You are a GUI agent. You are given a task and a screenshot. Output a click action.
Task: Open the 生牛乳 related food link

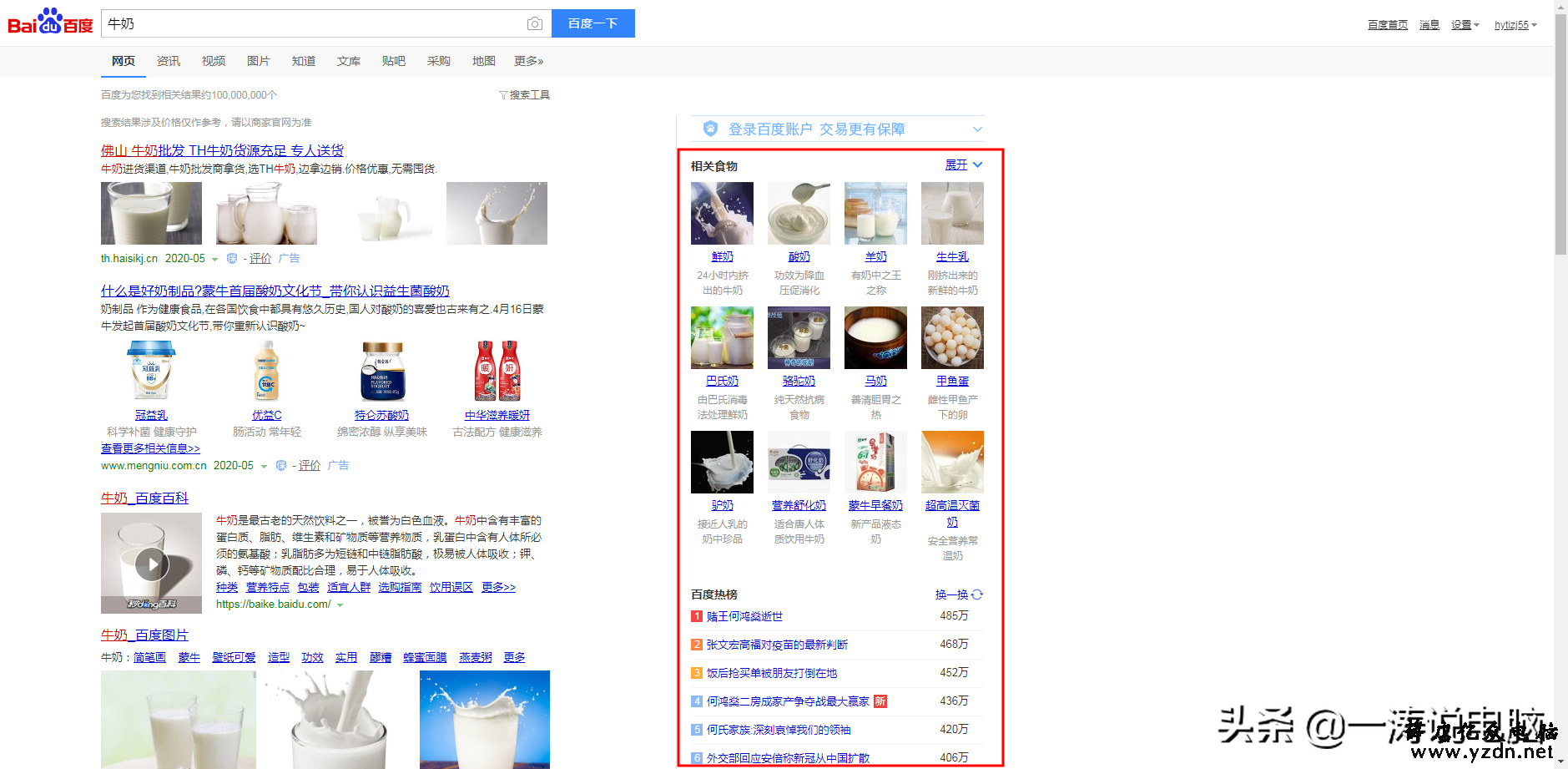click(x=952, y=257)
